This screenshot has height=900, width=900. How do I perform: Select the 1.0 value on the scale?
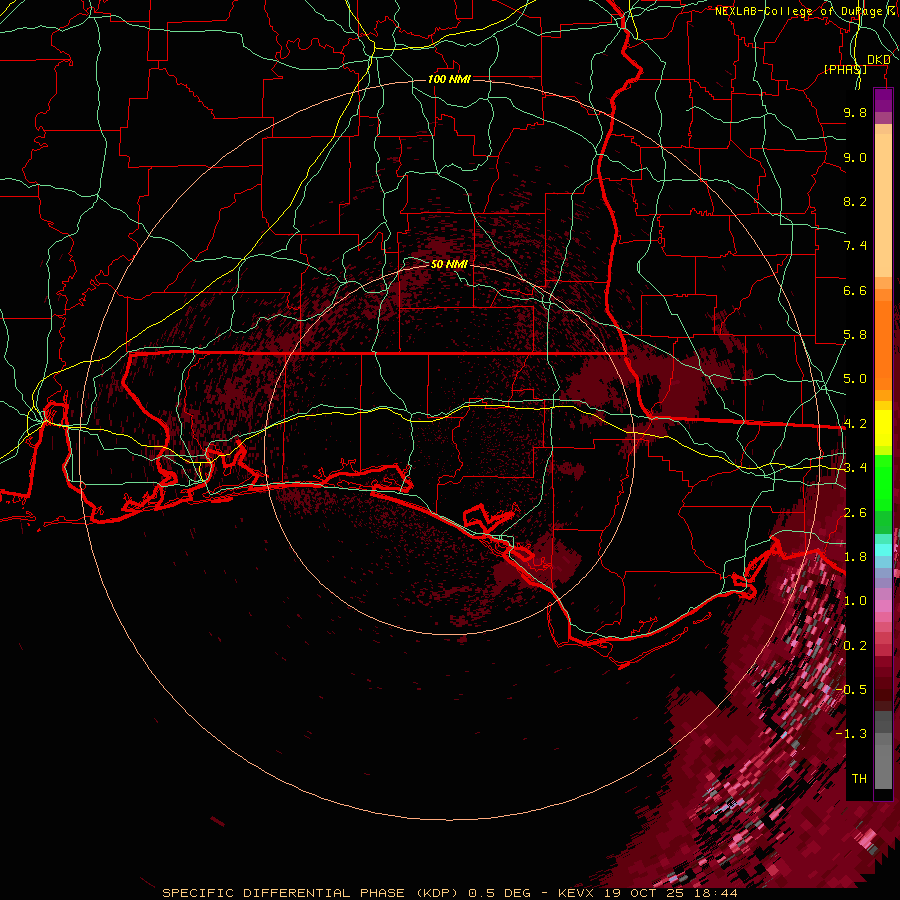[855, 601]
